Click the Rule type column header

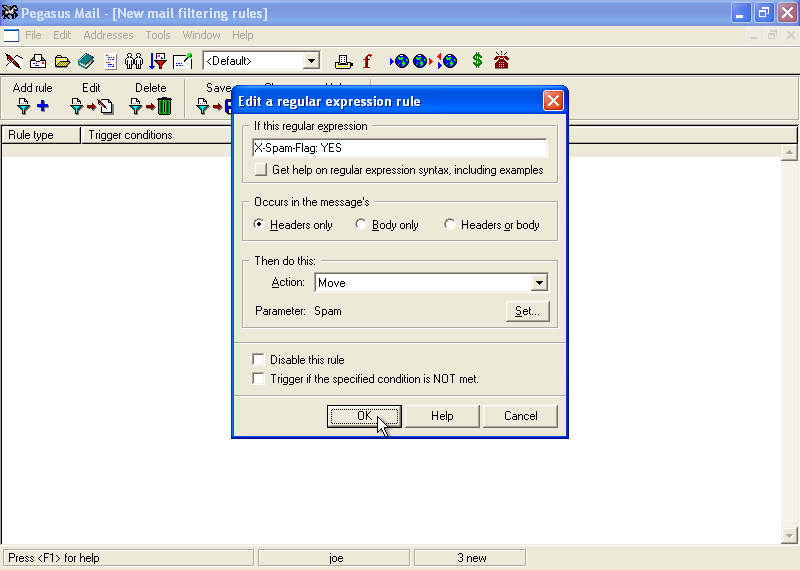coord(41,135)
